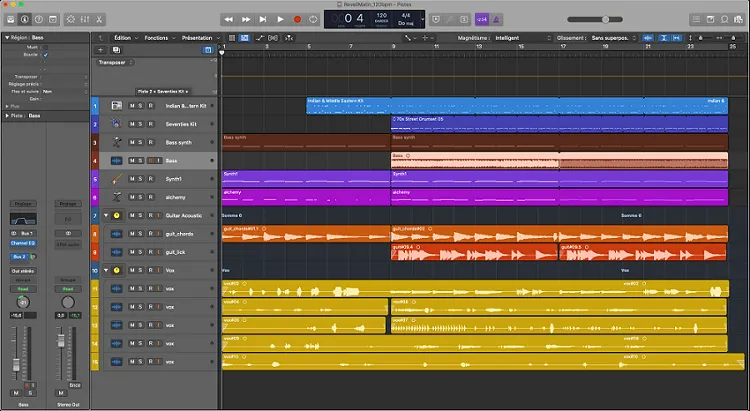Enable the count-in button
This screenshot has height=411, width=750.
pos(482,19)
